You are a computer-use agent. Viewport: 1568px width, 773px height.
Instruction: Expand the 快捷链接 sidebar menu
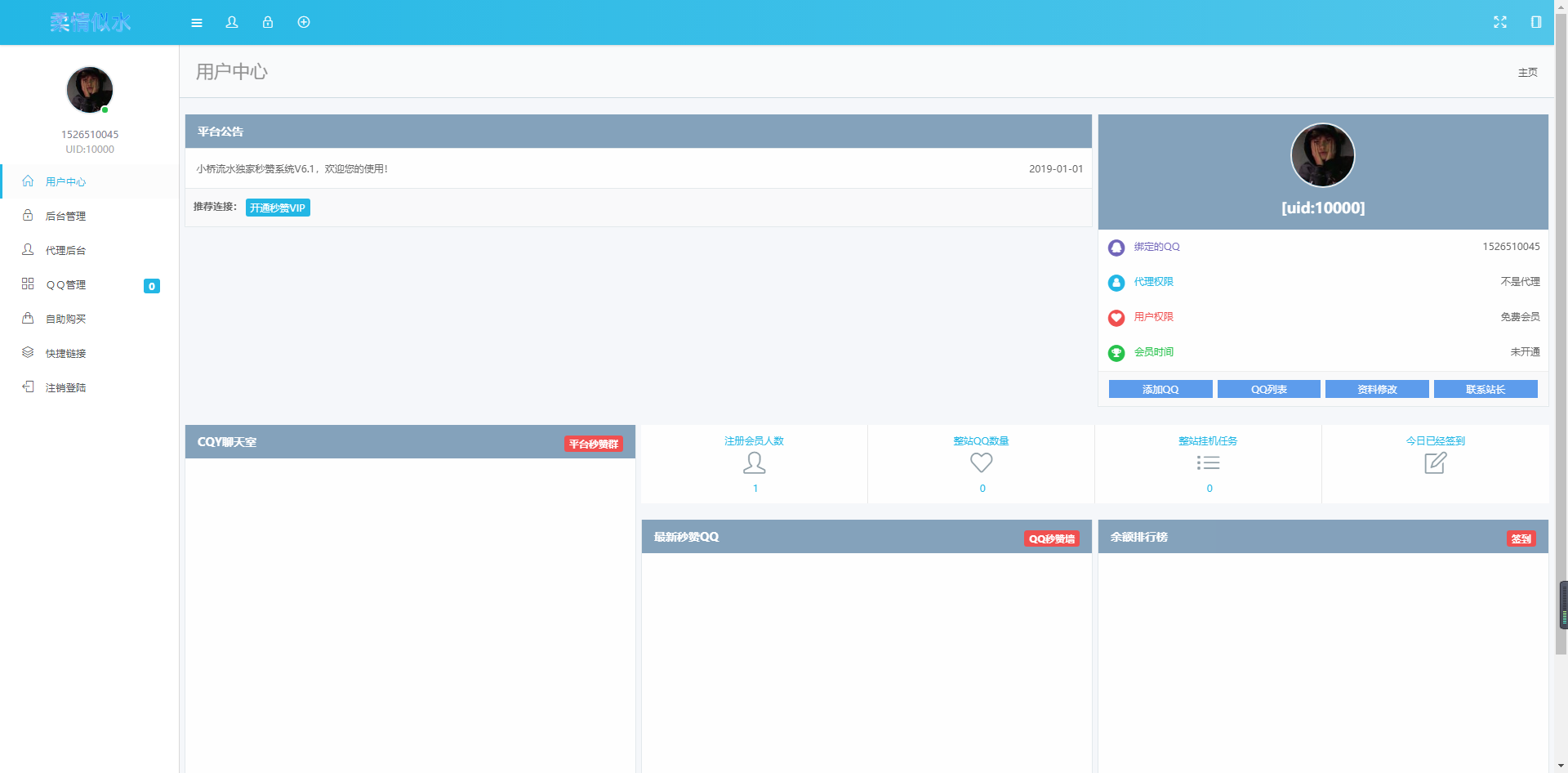coord(65,354)
